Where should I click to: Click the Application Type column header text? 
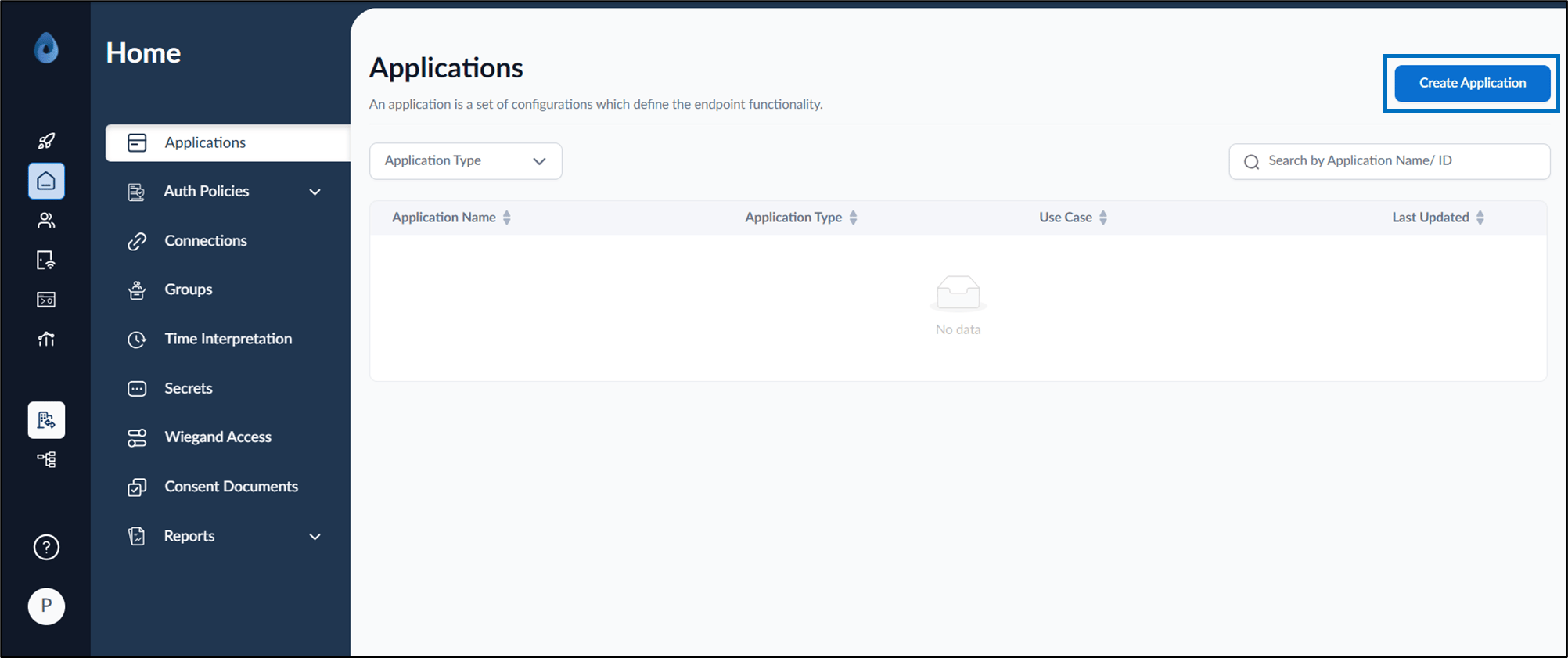pos(793,218)
